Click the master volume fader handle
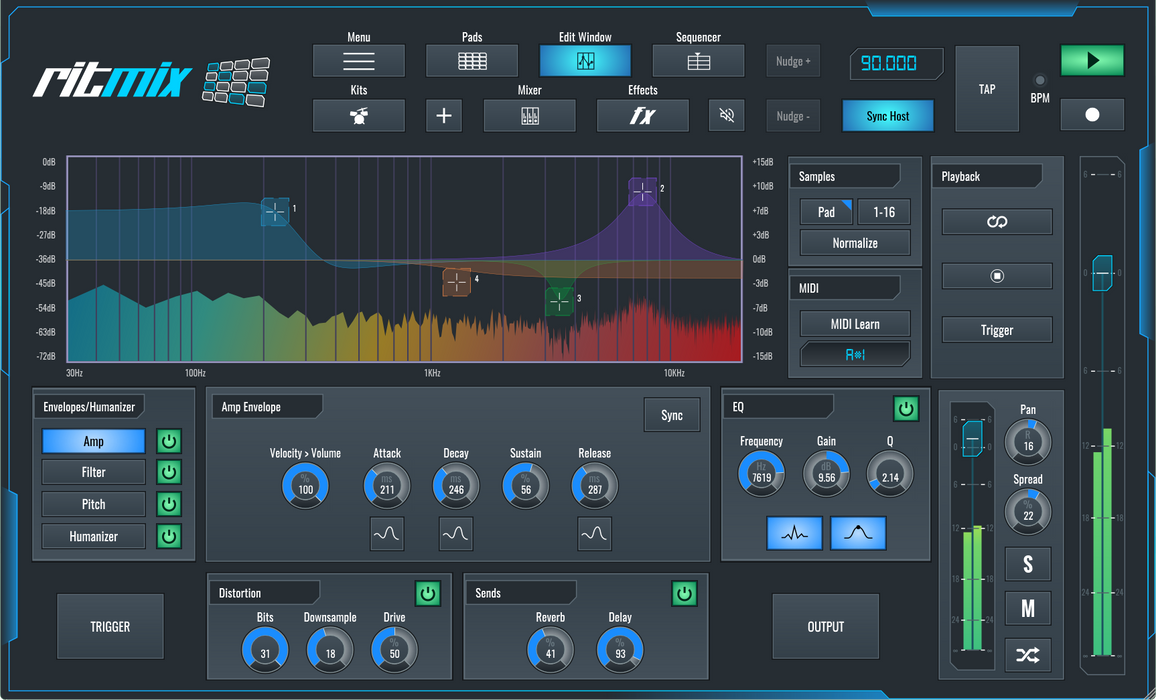 tap(1102, 273)
